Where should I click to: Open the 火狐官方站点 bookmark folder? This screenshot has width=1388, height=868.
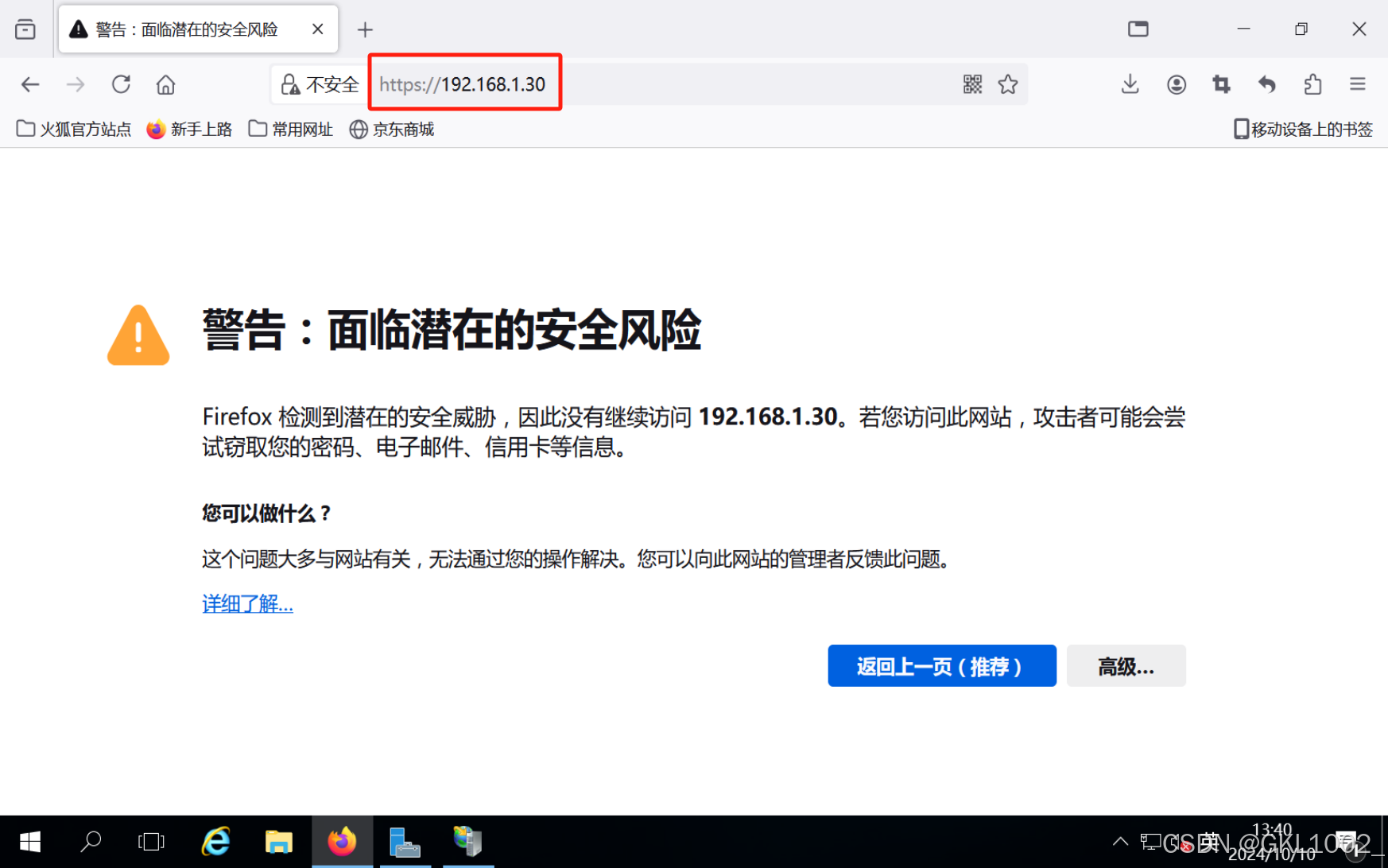[x=74, y=129]
